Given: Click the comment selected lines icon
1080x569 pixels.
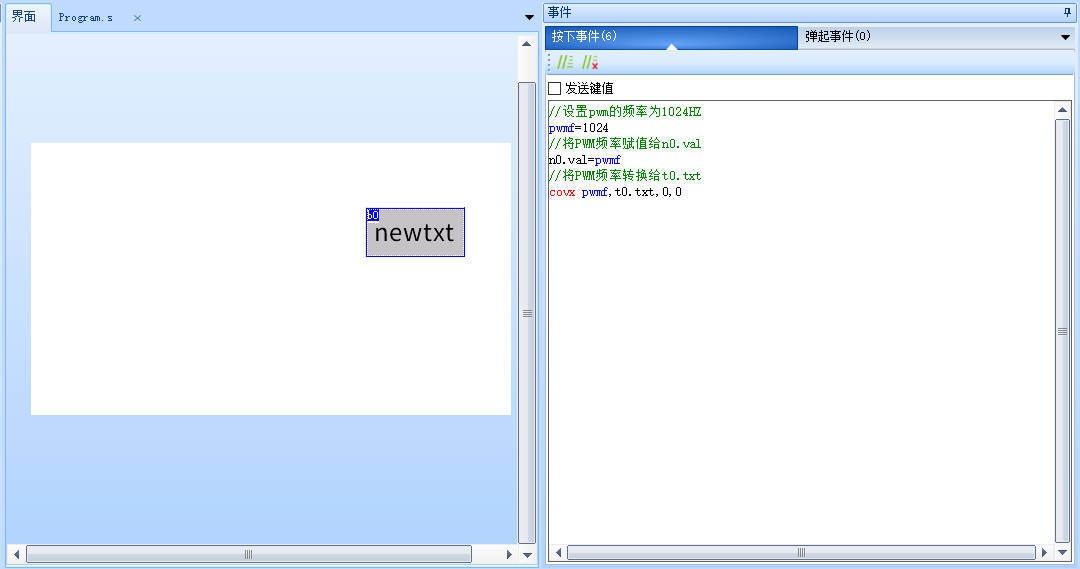Looking at the screenshot, I should tap(565, 63).
